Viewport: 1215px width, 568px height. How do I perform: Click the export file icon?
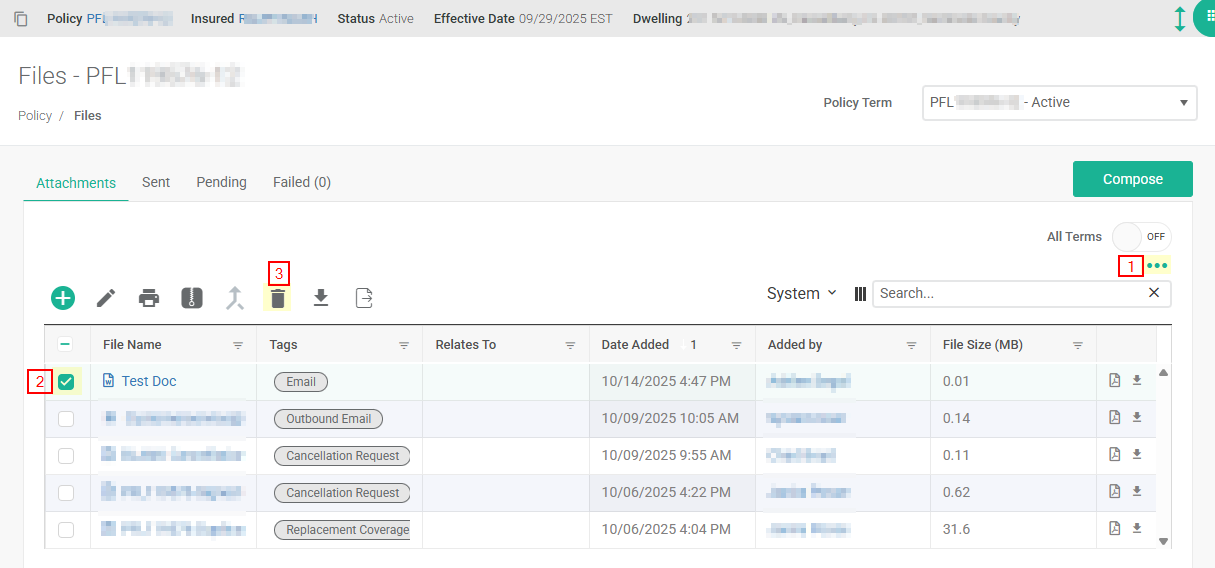(365, 298)
